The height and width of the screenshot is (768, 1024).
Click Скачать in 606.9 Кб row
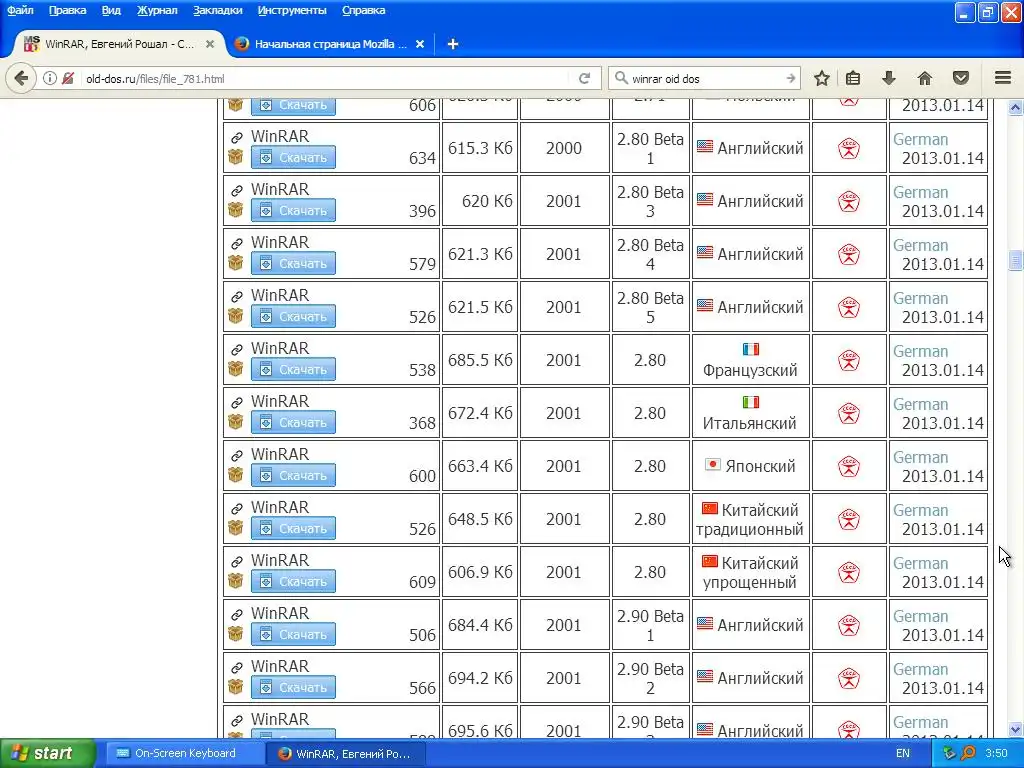coord(293,581)
